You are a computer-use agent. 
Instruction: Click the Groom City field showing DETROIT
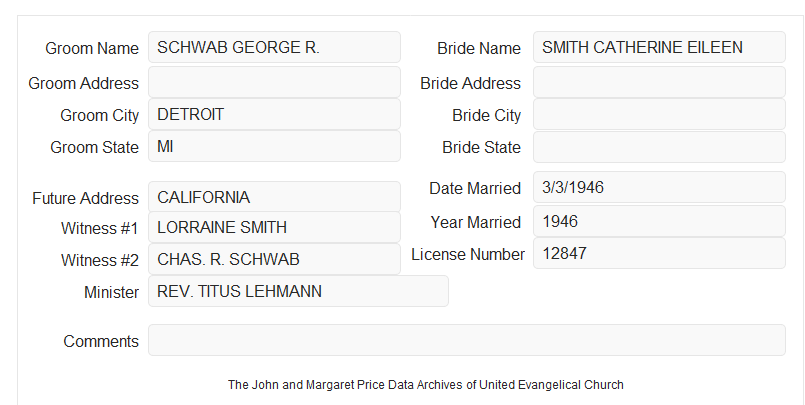[x=274, y=114]
